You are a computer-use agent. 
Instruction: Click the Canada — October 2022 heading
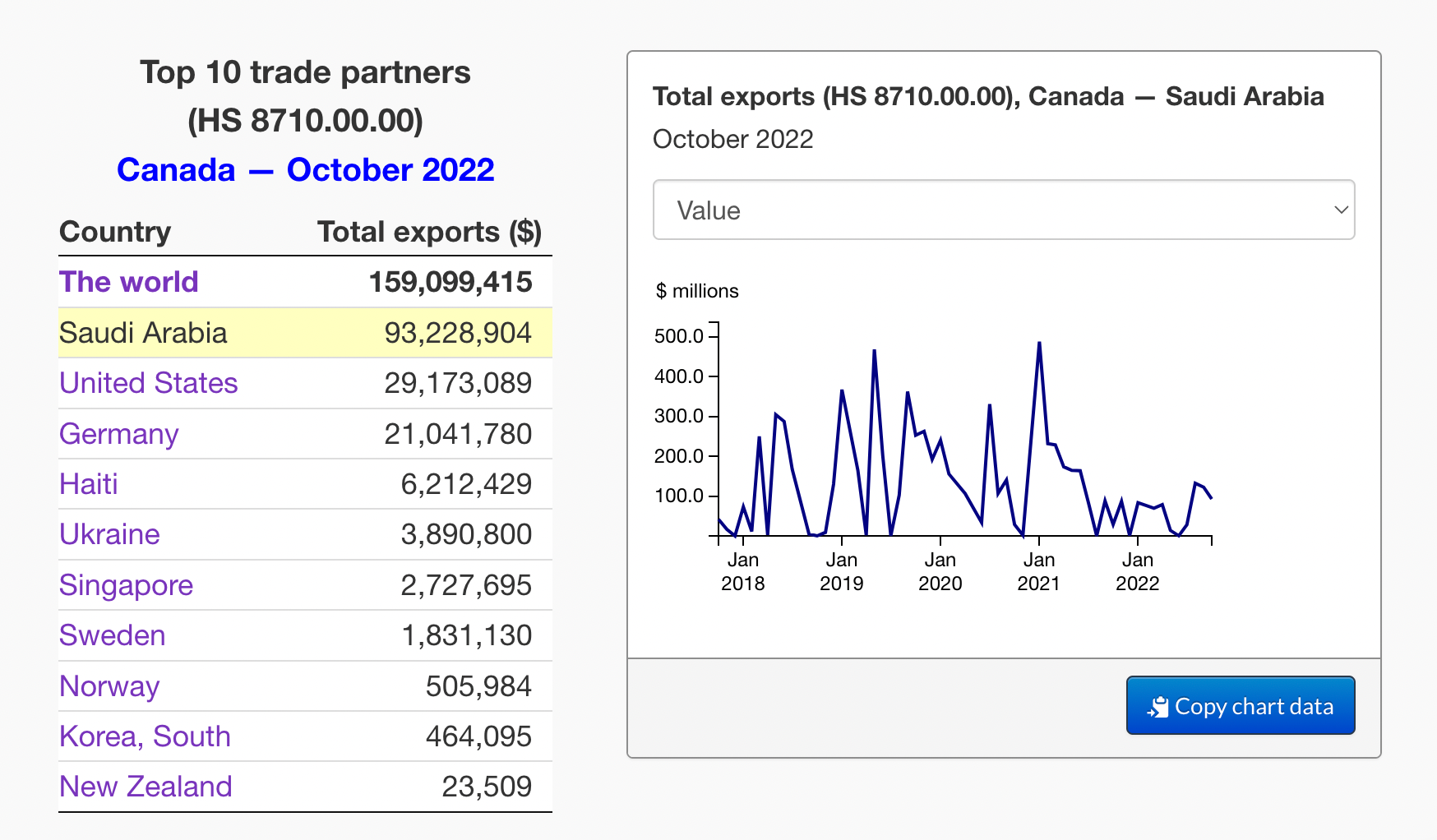coord(306,170)
